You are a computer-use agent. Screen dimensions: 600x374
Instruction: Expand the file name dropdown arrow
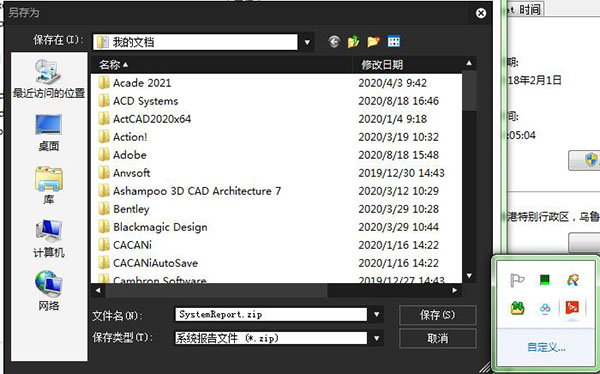tap(377, 315)
